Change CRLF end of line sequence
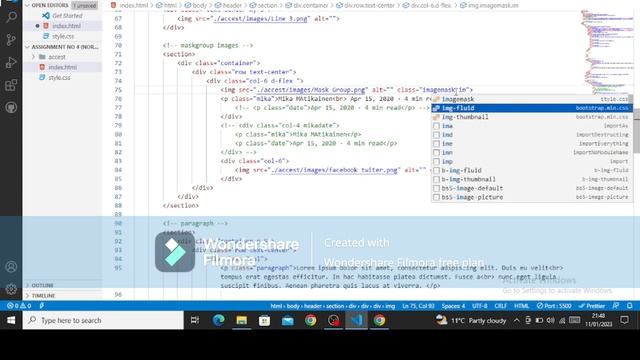 pos(500,306)
